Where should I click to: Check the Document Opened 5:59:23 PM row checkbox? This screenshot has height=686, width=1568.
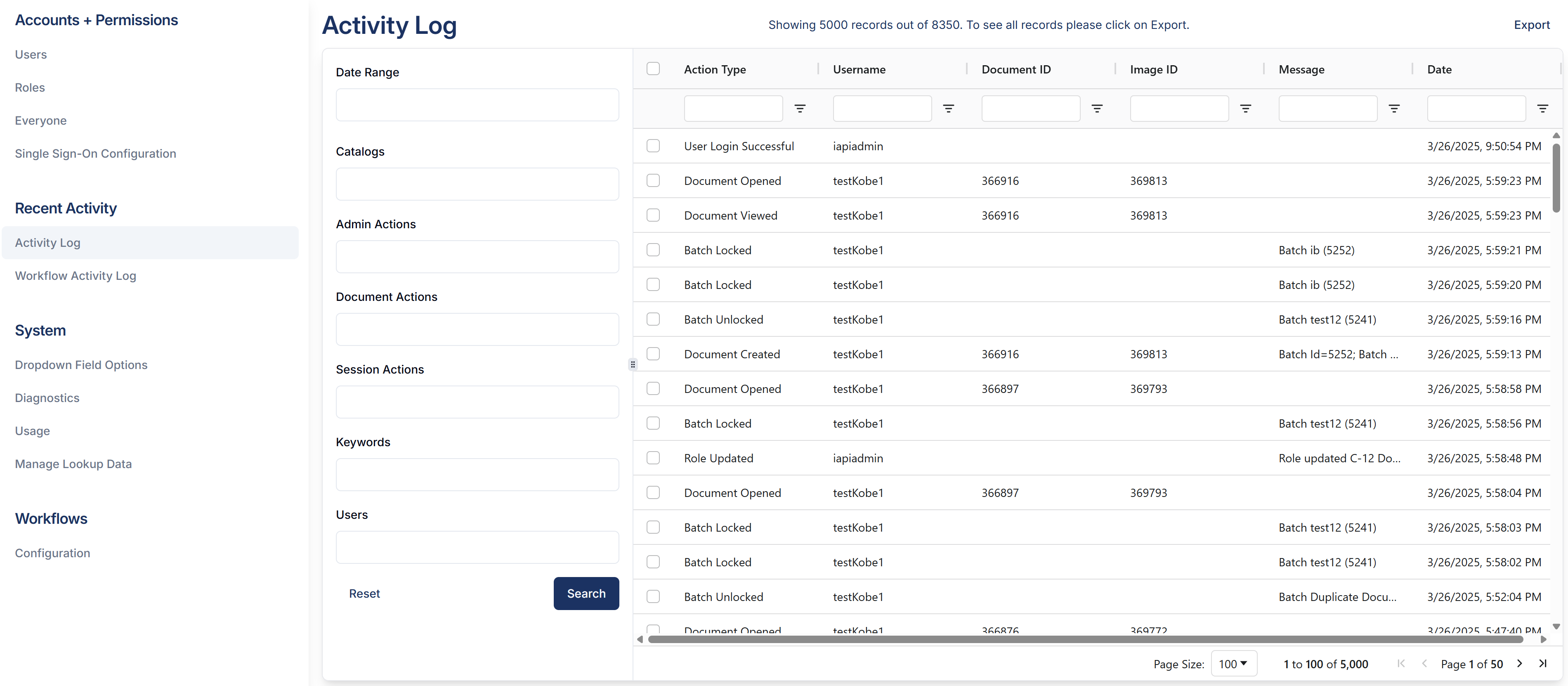(653, 180)
